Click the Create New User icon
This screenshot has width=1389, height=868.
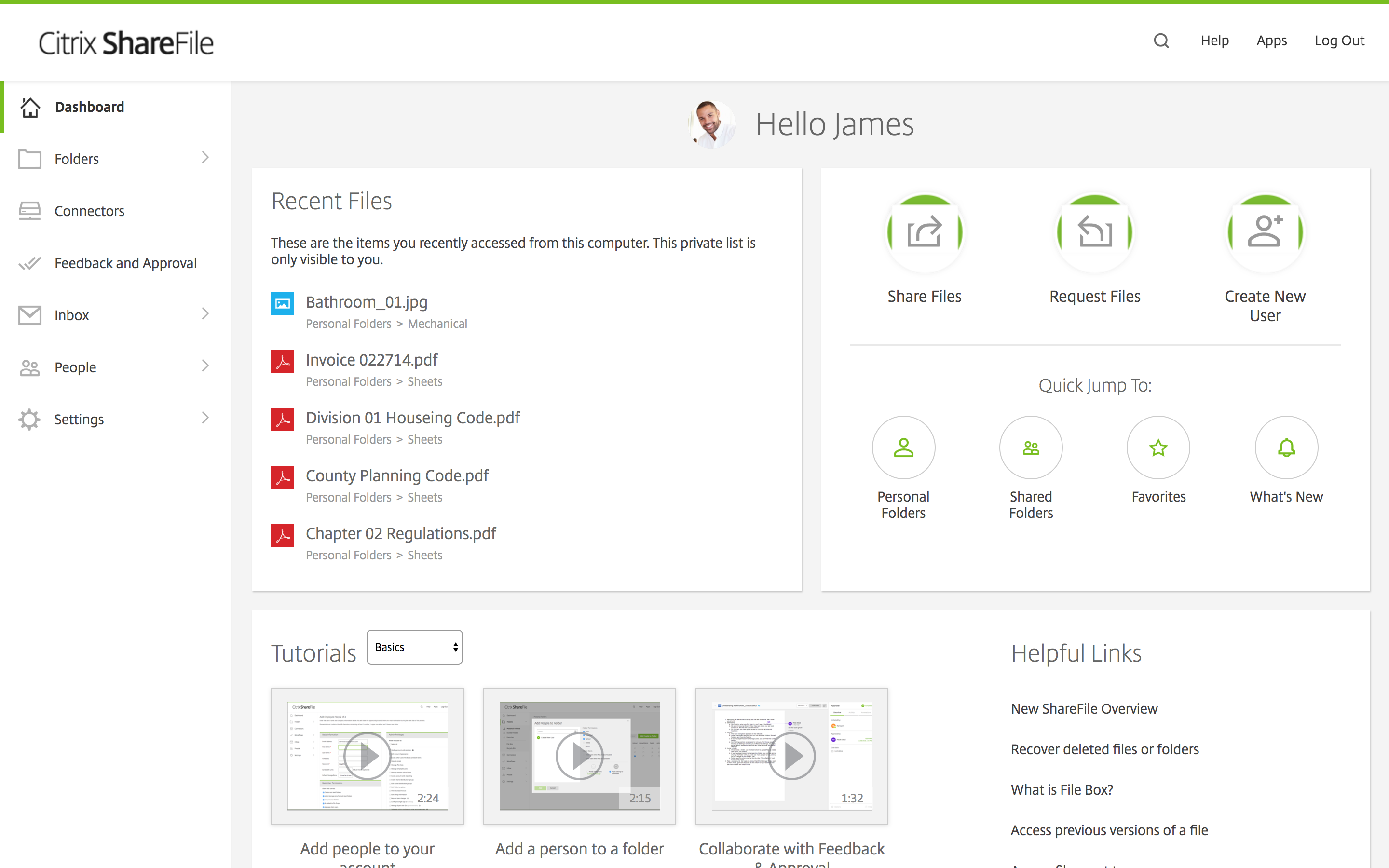click(1263, 231)
